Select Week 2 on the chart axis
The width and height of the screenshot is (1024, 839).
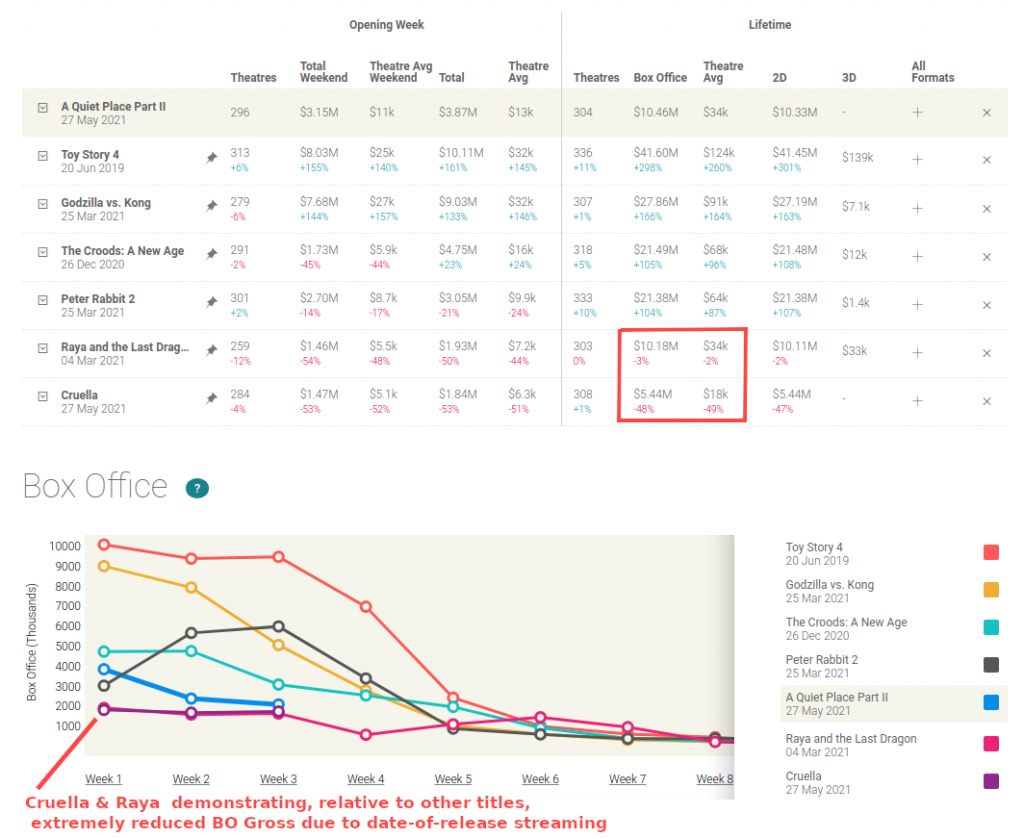click(191, 779)
